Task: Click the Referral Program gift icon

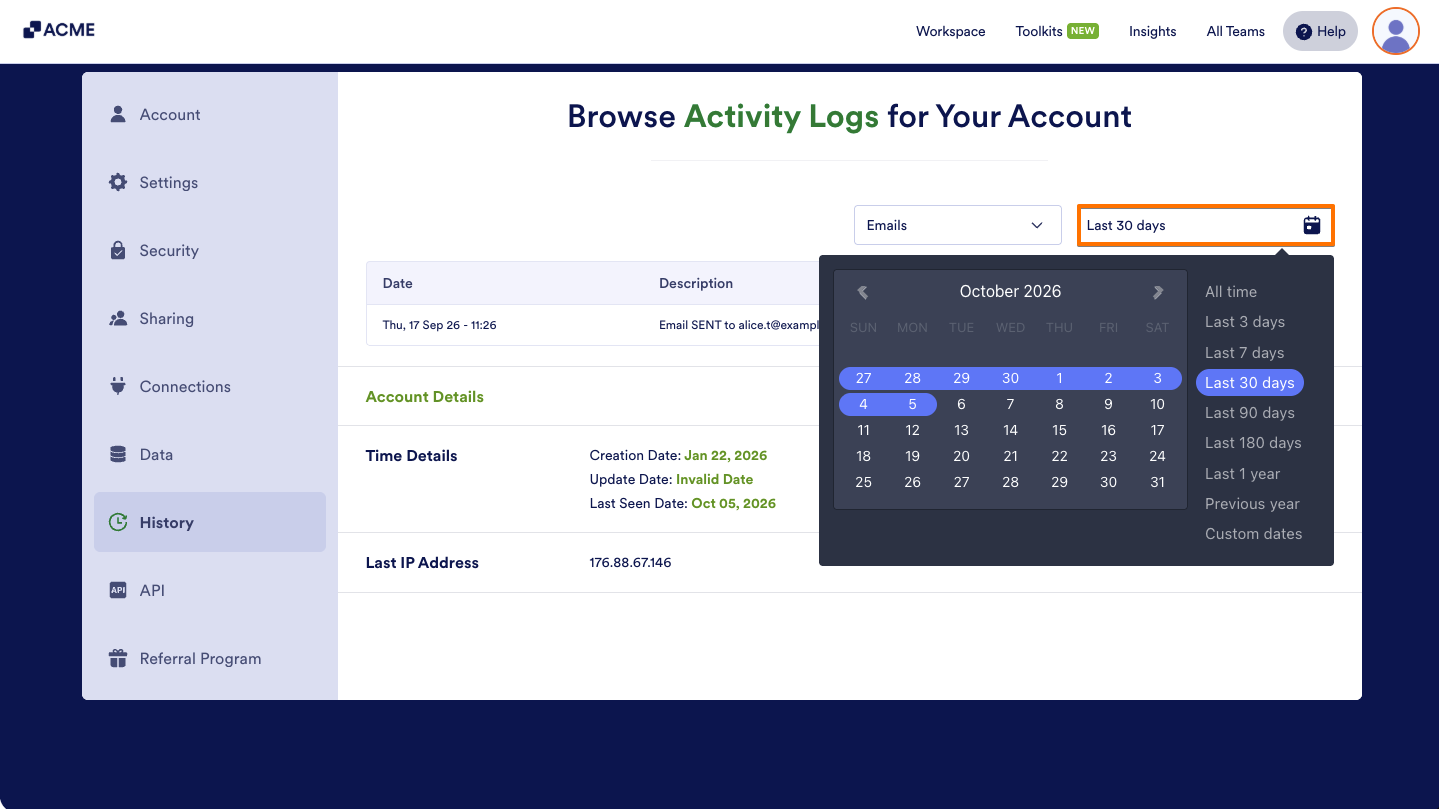Action: click(x=118, y=658)
